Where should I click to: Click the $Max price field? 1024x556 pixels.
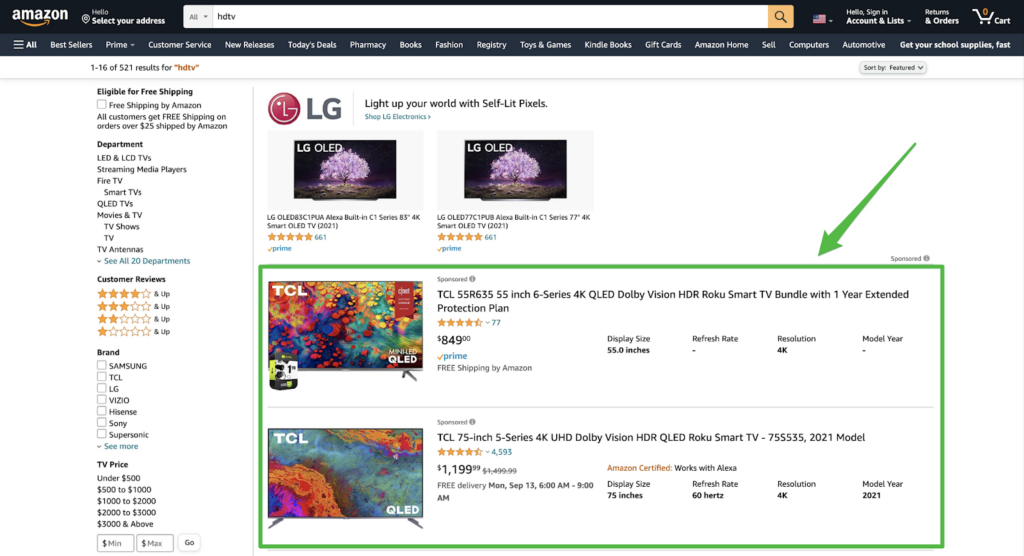[x=155, y=543]
